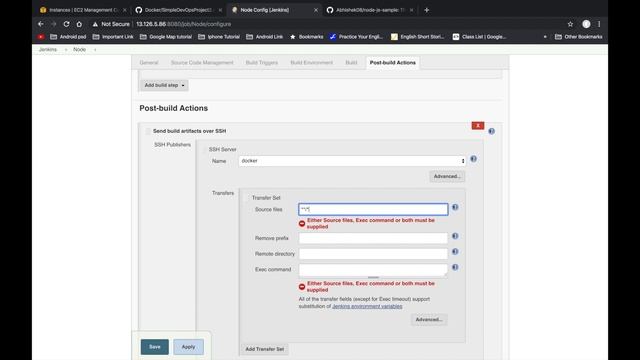Click the Exec command text area
Screen dimensions: 640x360
click(x=373, y=270)
